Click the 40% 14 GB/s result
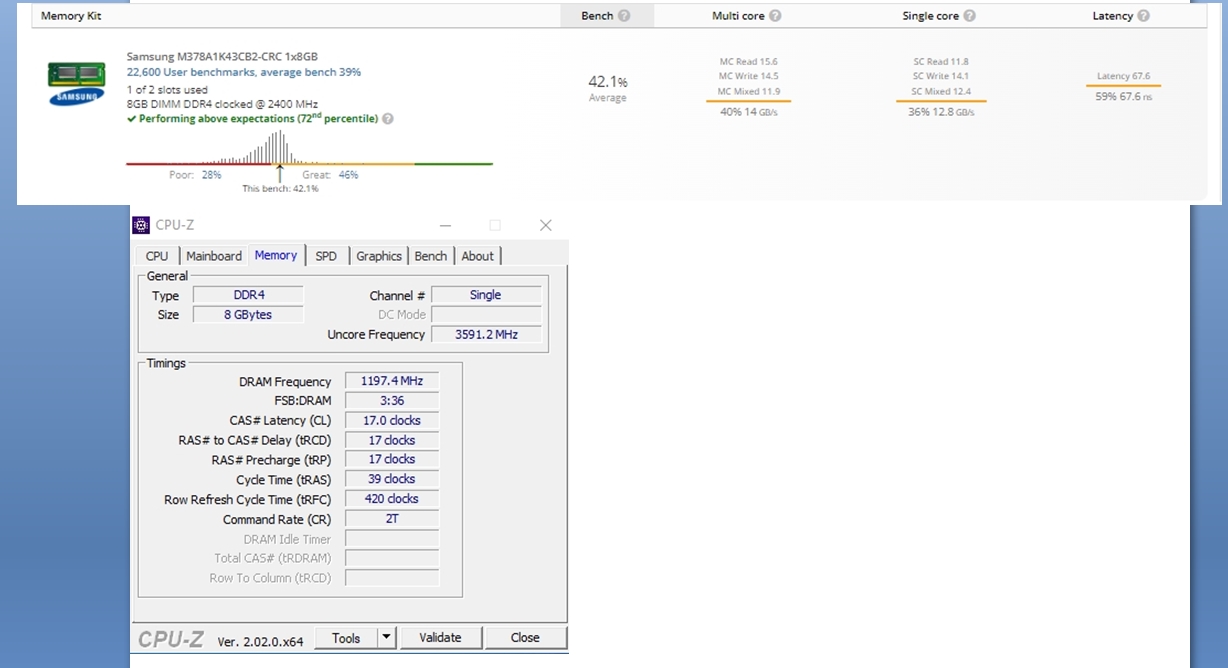The height and width of the screenshot is (668, 1228). click(x=749, y=112)
